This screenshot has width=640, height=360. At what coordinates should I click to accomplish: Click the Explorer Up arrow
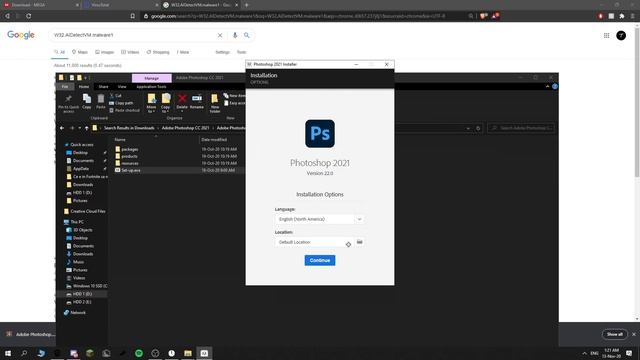tap(87, 128)
